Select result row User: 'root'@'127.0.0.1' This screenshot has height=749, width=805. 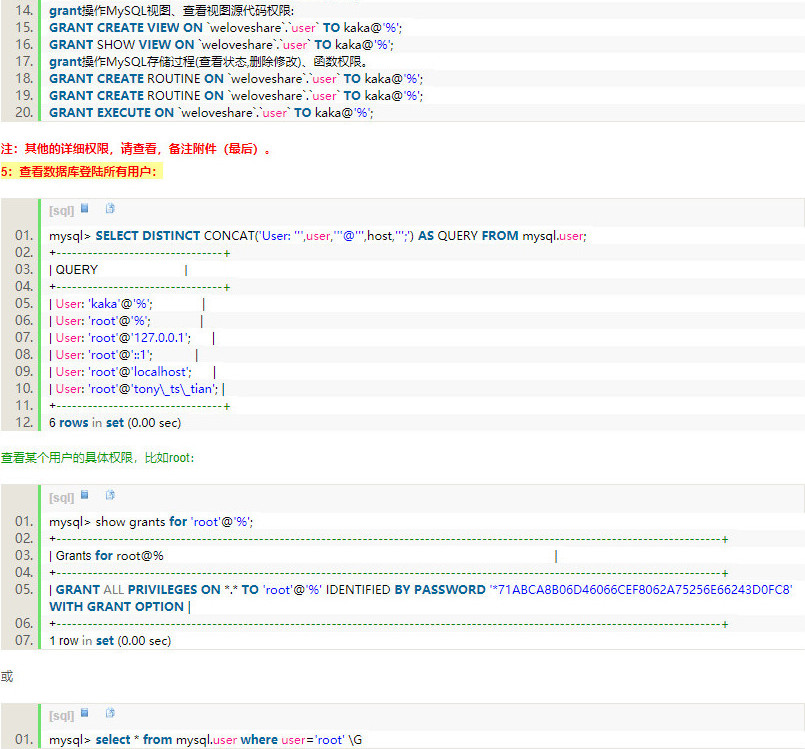[x=132, y=338]
